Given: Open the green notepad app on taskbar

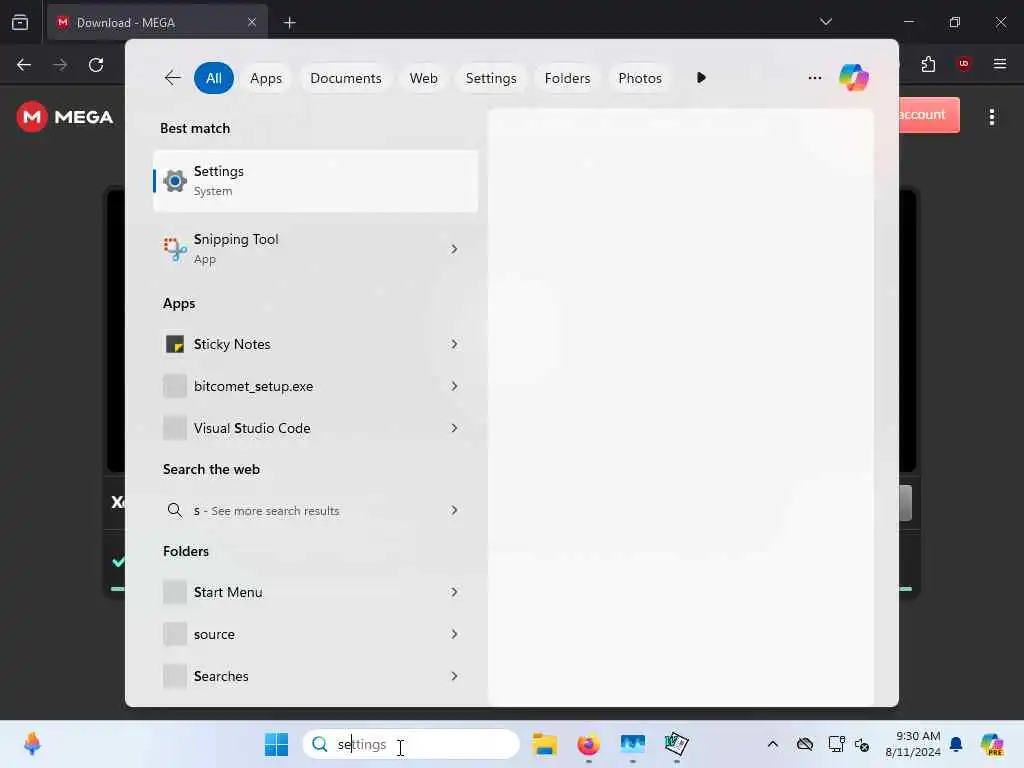Looking at the screenshot, I should [677, 744].
